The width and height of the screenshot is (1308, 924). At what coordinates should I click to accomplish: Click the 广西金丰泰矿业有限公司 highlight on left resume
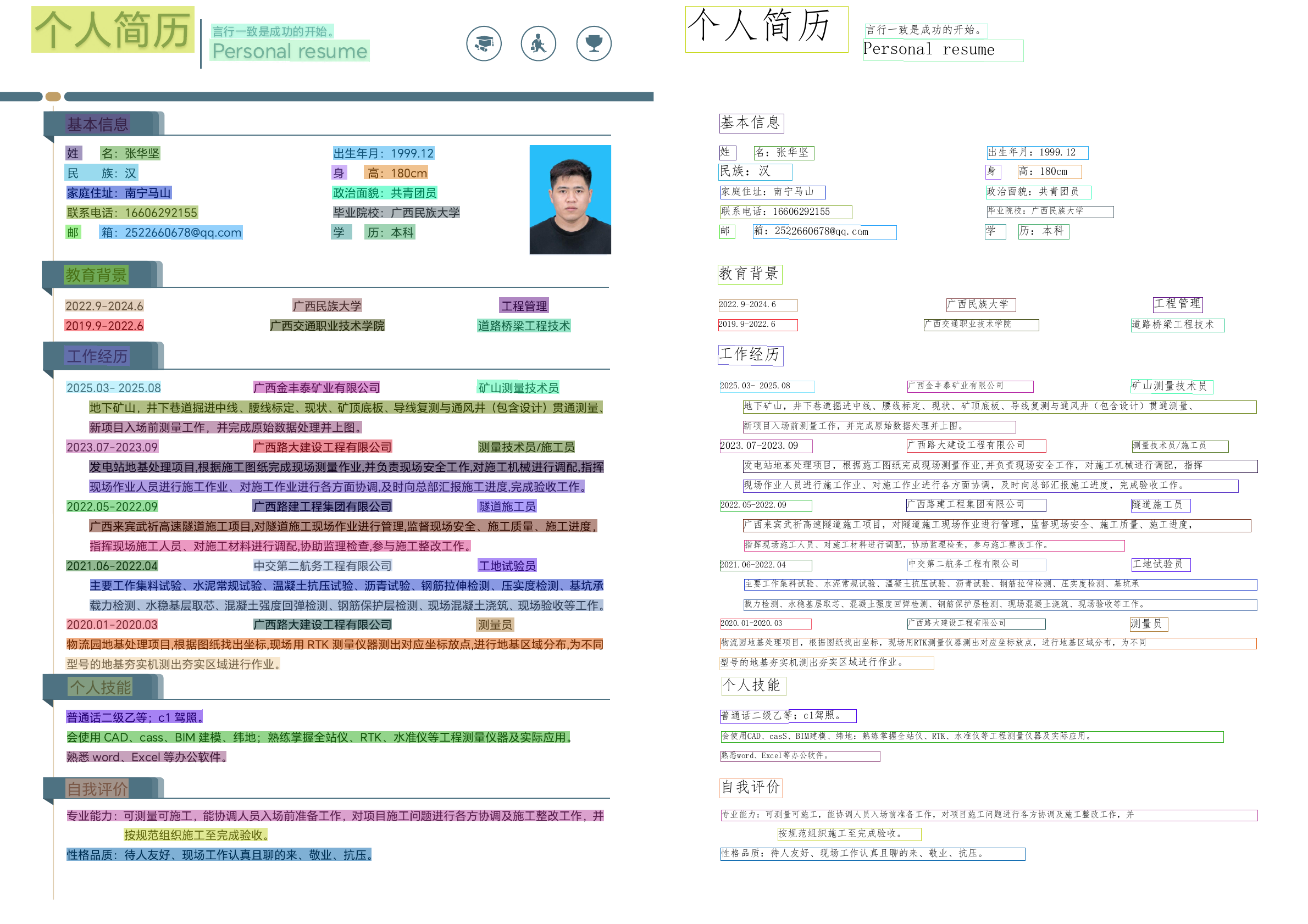click(x=316, y=388)
